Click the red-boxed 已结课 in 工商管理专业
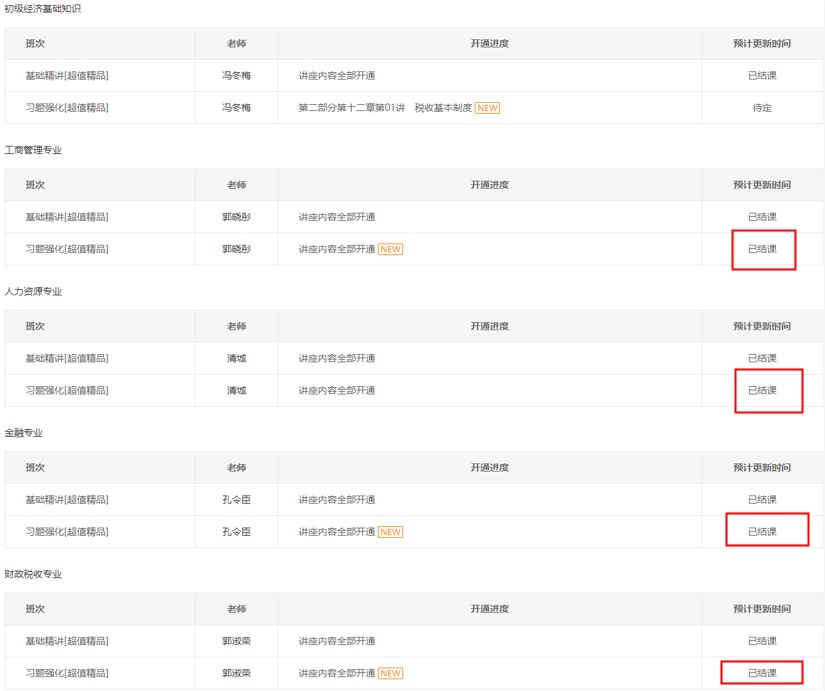The image size is (825, 691). click(x=762, y=249)
